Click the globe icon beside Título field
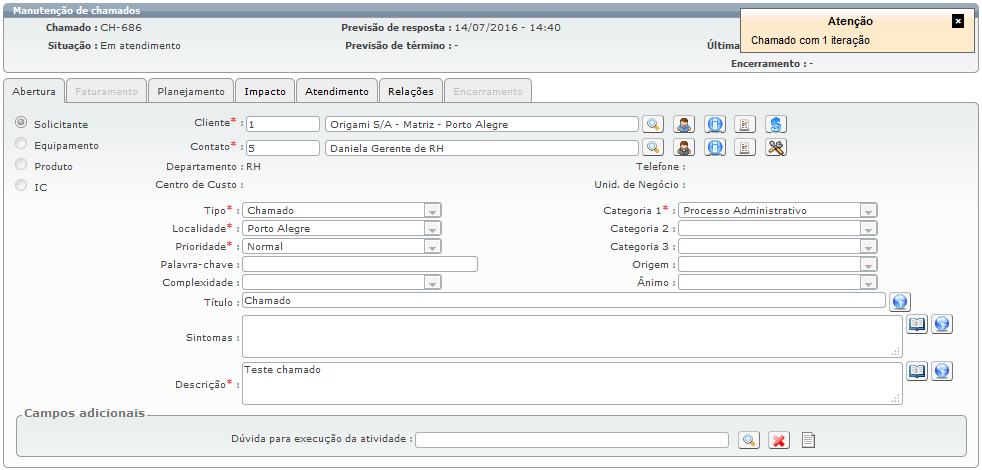Image resolution: width=982 pixels, height=470 pixels. 900,301
